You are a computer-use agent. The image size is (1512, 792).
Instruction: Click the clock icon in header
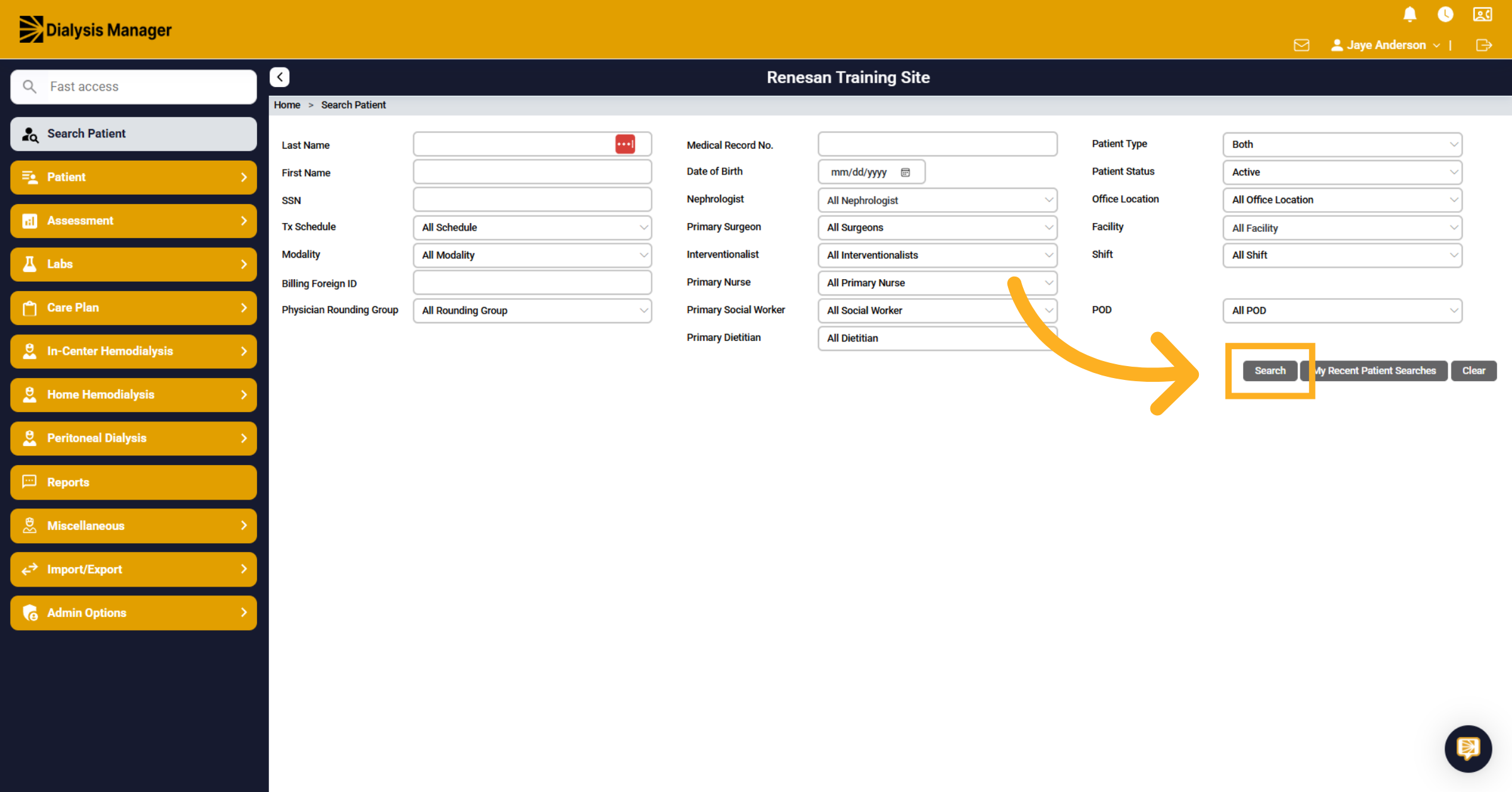1445,14
